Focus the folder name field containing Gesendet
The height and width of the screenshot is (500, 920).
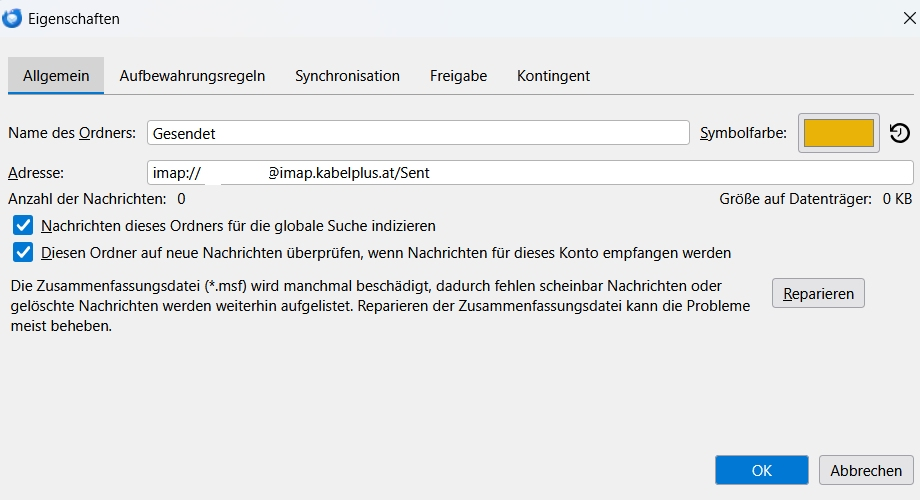point(418,133)
